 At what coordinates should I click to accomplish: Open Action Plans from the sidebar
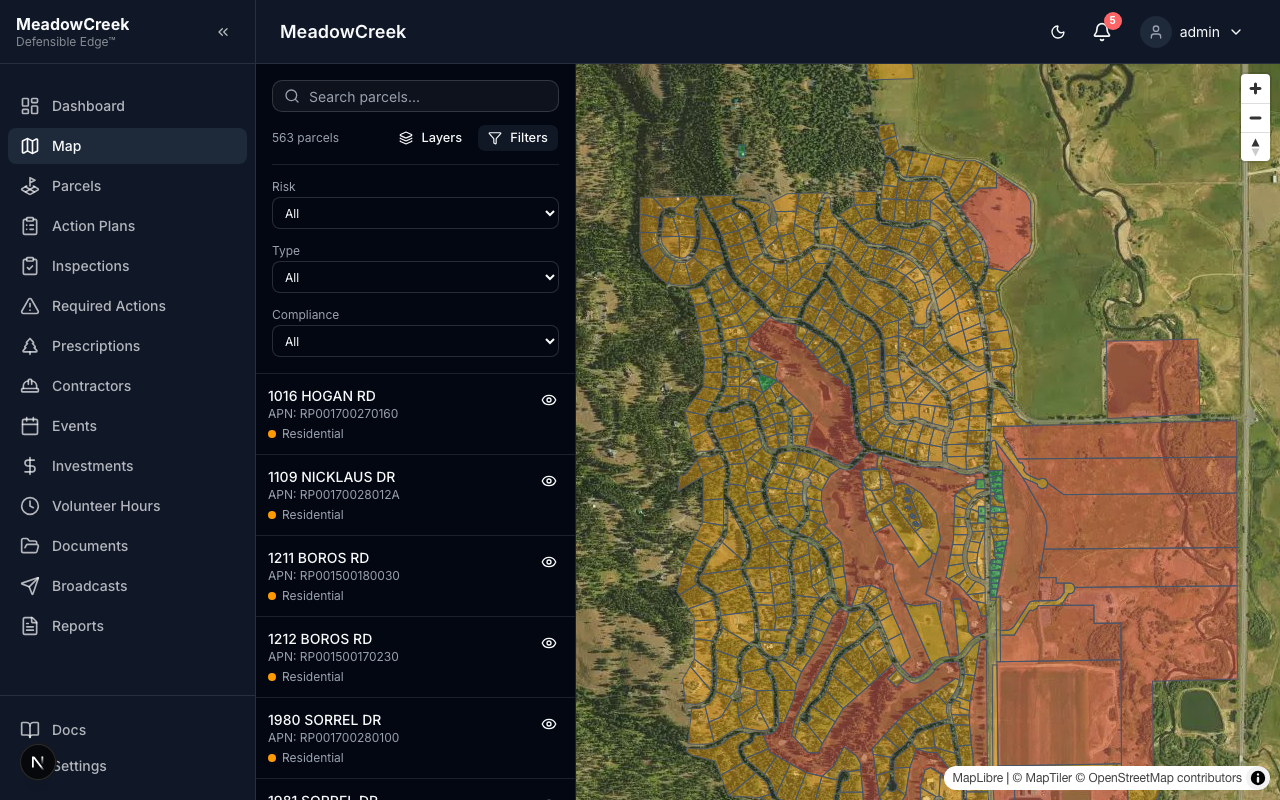pos(127,226)
